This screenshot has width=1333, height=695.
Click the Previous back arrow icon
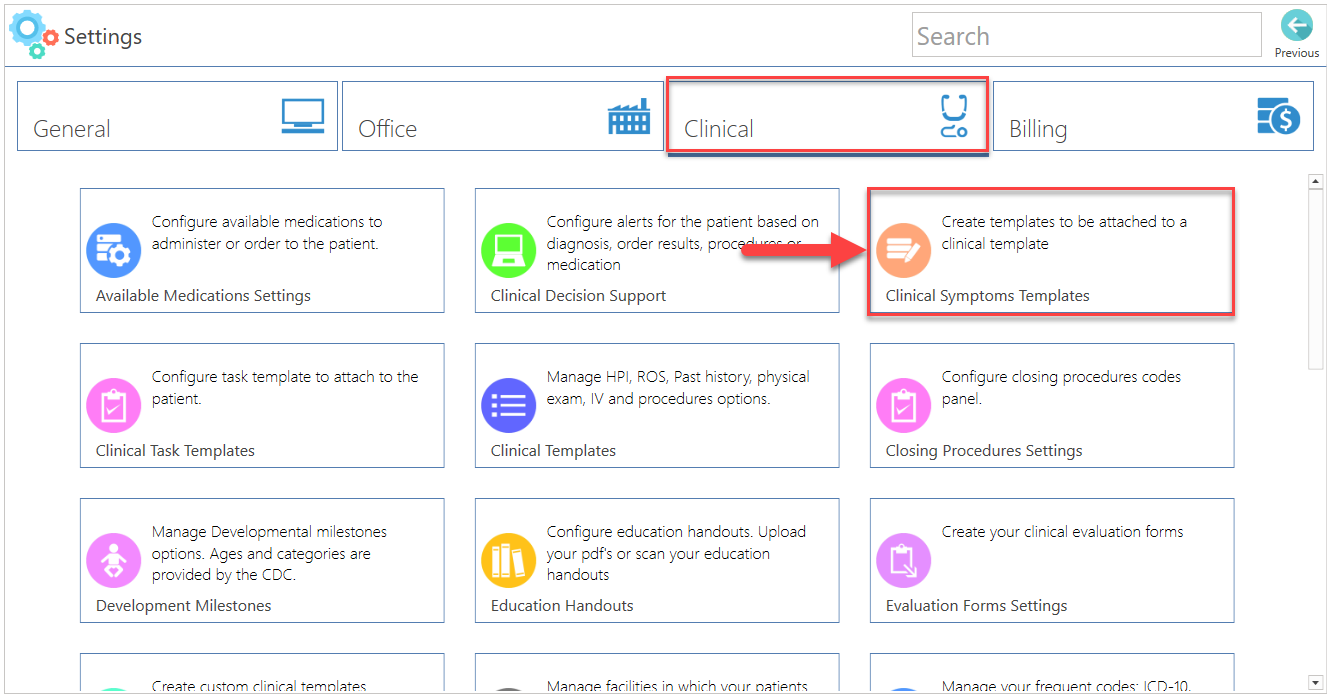(x=1297, y=26)
